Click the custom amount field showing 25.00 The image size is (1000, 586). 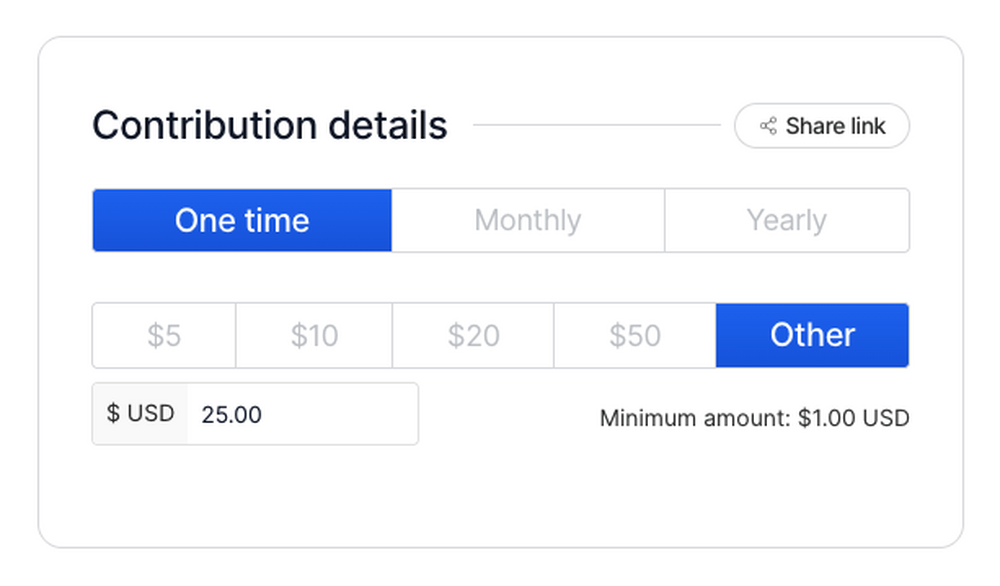(x=232, y=414)
